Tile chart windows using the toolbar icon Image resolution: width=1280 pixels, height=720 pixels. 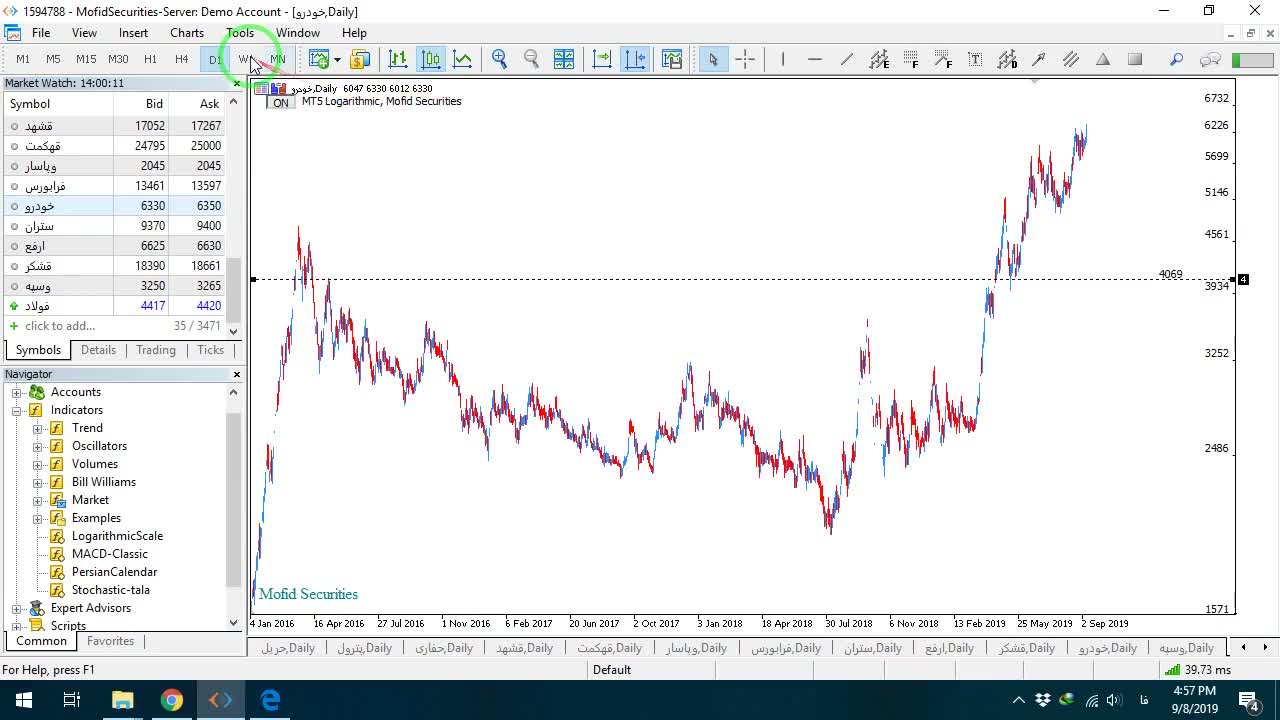pos(564,59)
